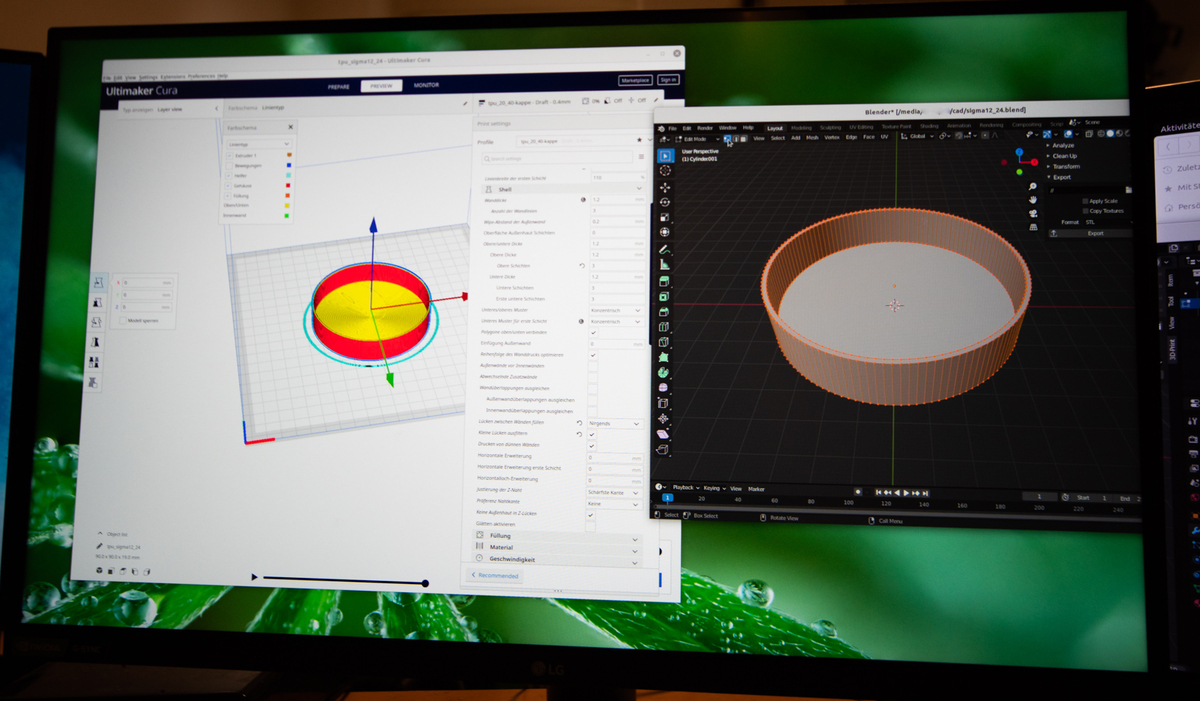
Task: Click Cura Scale tool in left toolbar
Action: coord(97,303)
